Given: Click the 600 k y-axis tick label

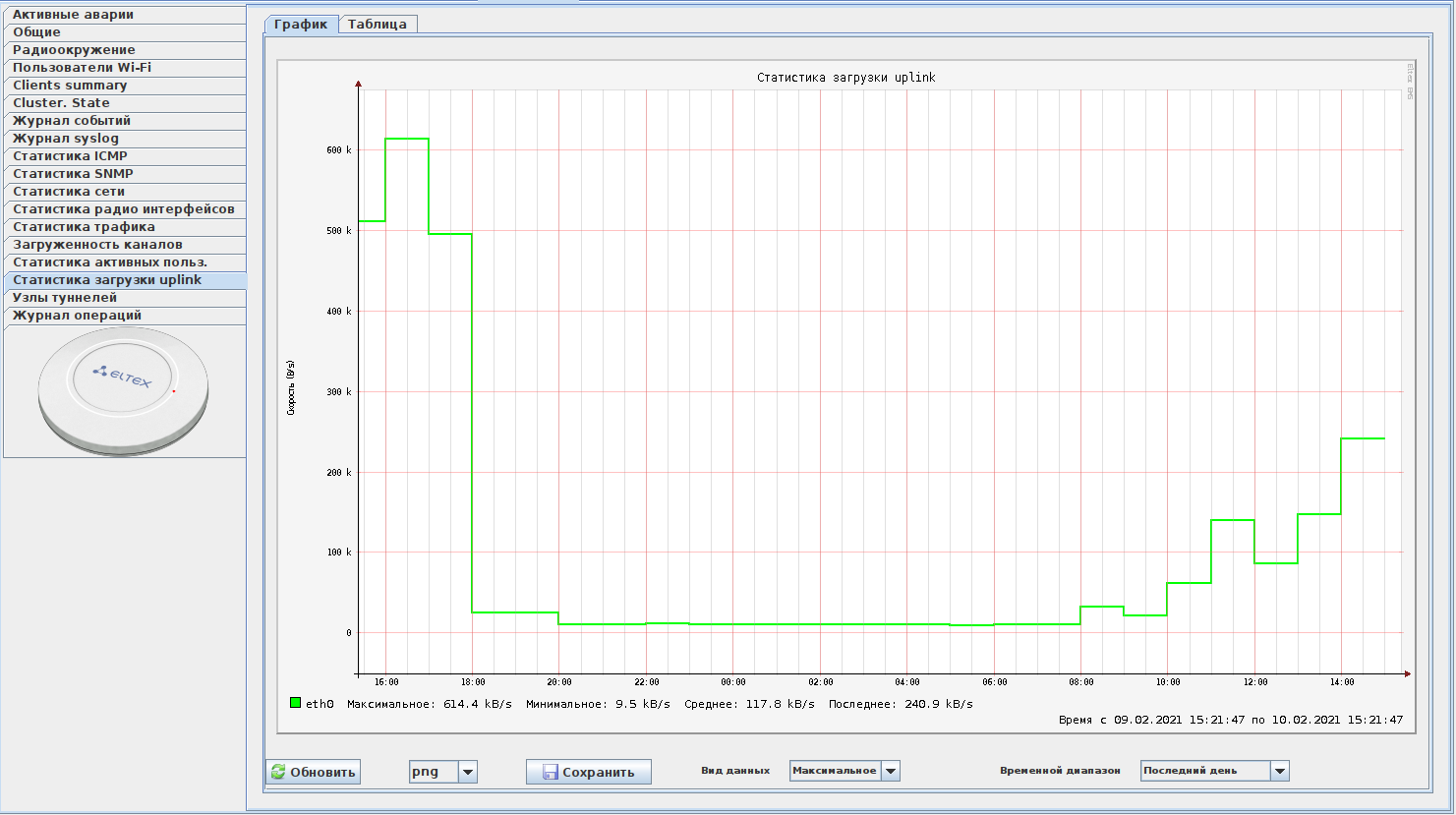Looking at the screenshot, I should [339, 150].
